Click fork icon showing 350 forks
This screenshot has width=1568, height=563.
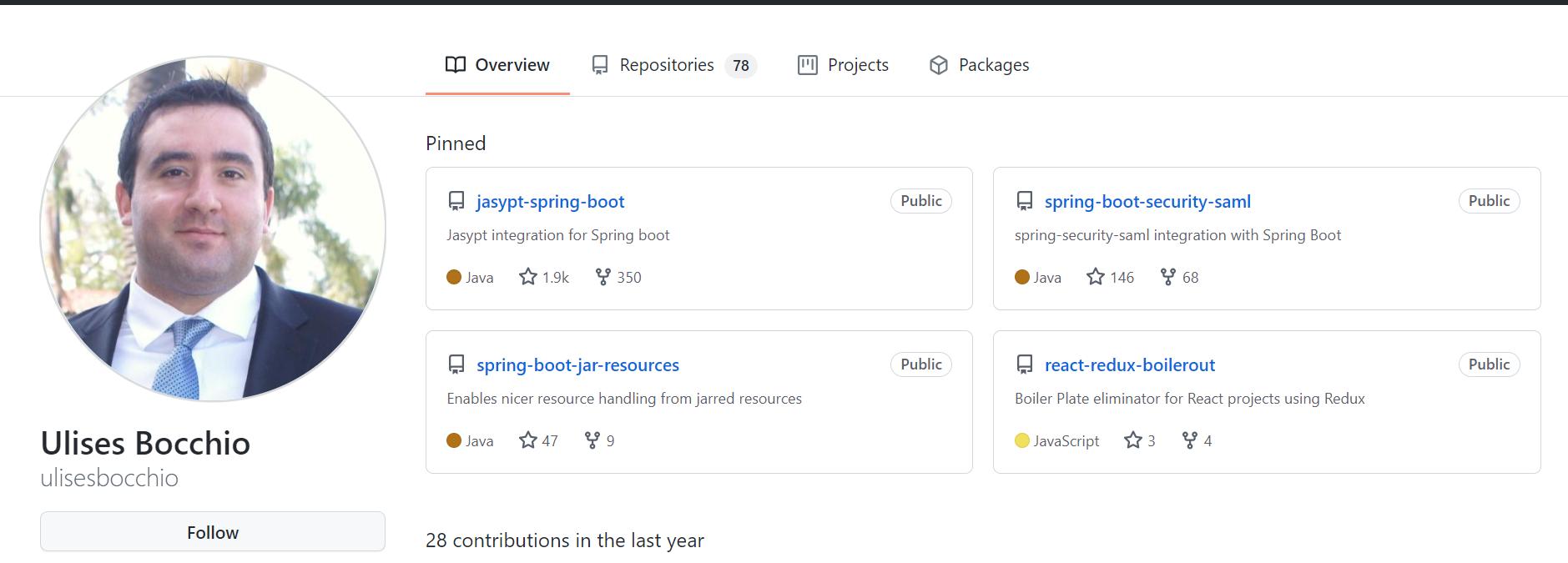point(602,277)
